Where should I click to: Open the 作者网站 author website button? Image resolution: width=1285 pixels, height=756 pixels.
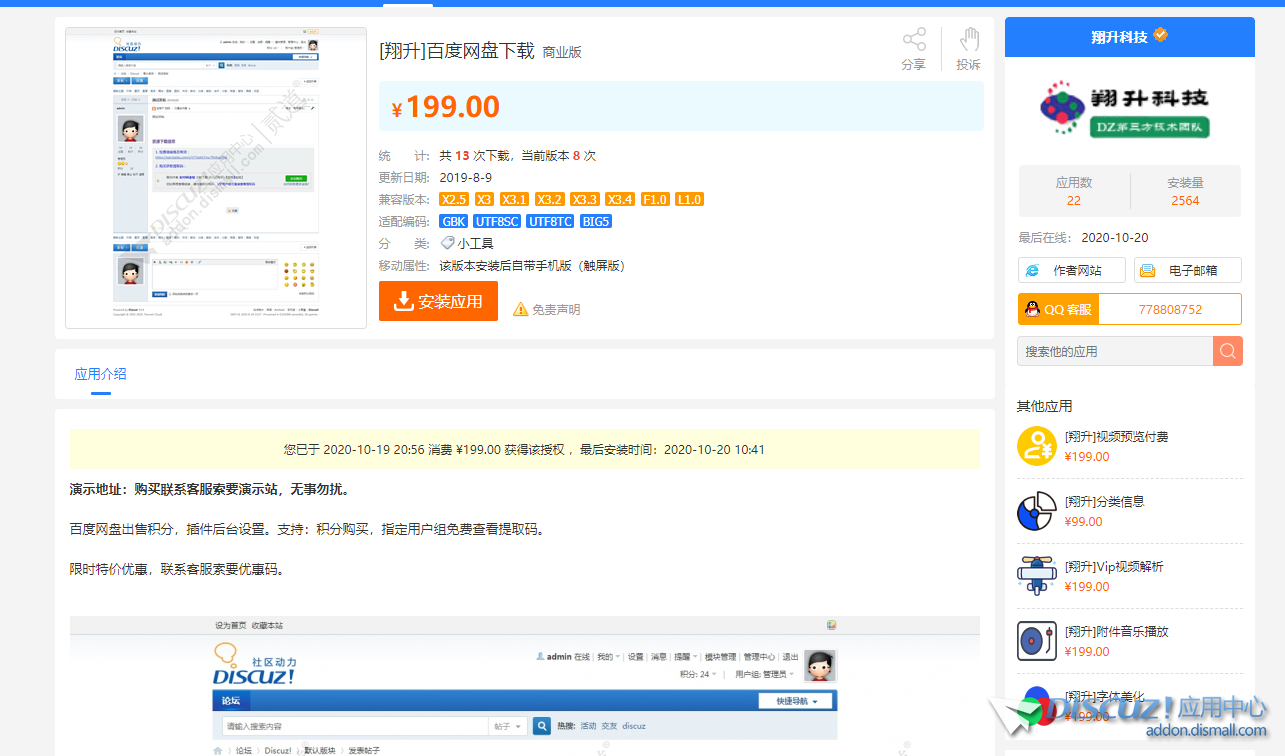click(1072, 270)
